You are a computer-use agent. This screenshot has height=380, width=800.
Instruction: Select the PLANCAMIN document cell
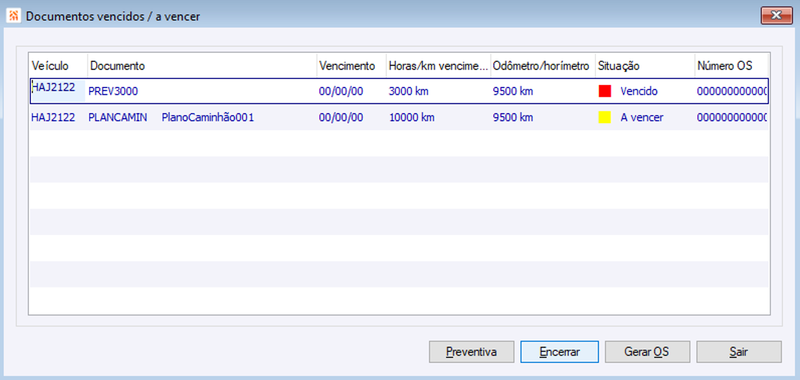click(118, 118)
